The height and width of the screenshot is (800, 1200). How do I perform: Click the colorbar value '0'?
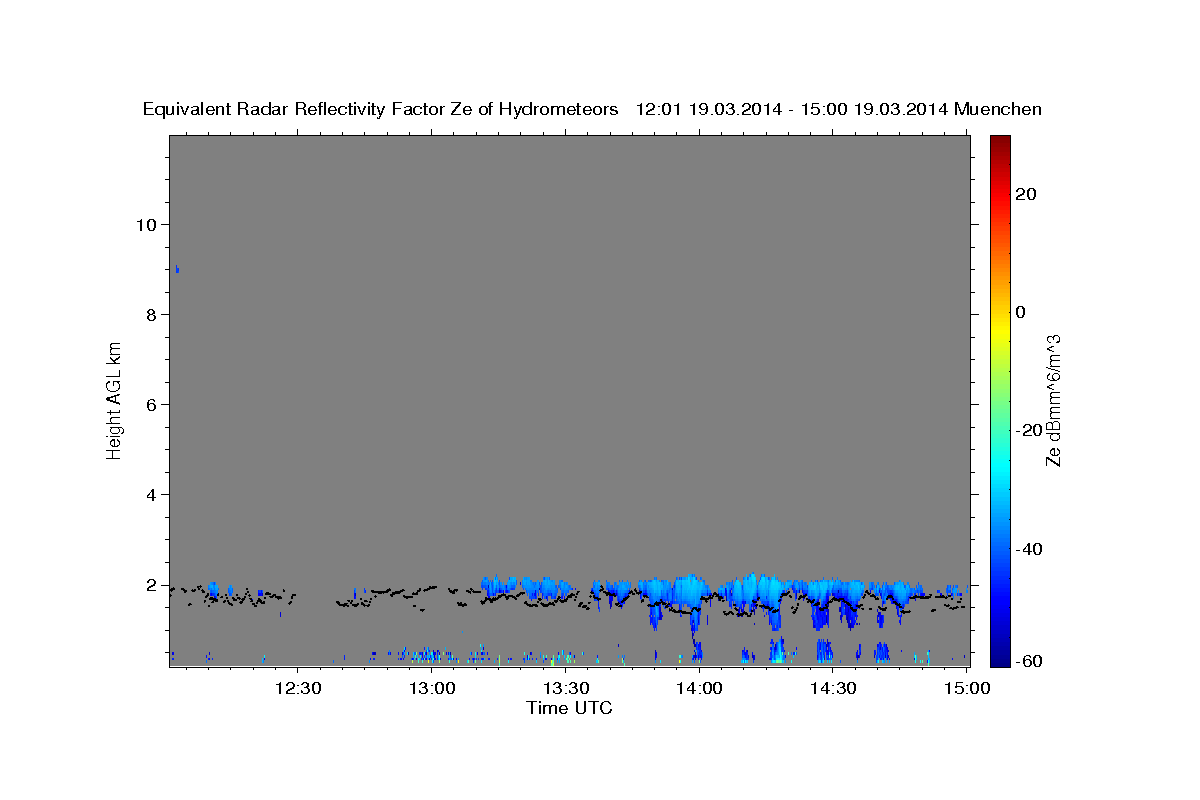[1021, 312]
